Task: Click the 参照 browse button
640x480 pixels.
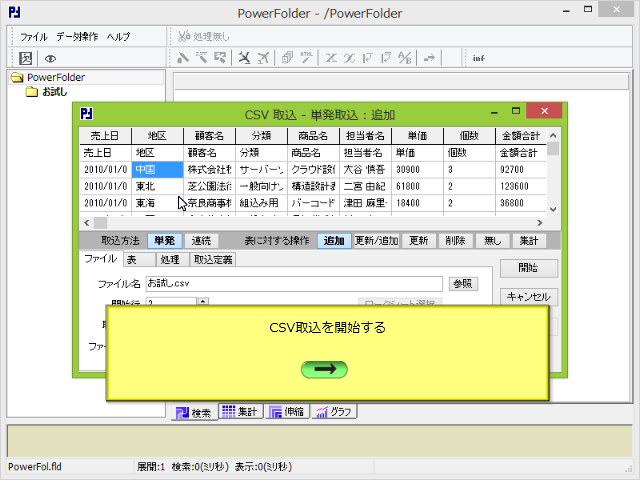Action: 463,284
